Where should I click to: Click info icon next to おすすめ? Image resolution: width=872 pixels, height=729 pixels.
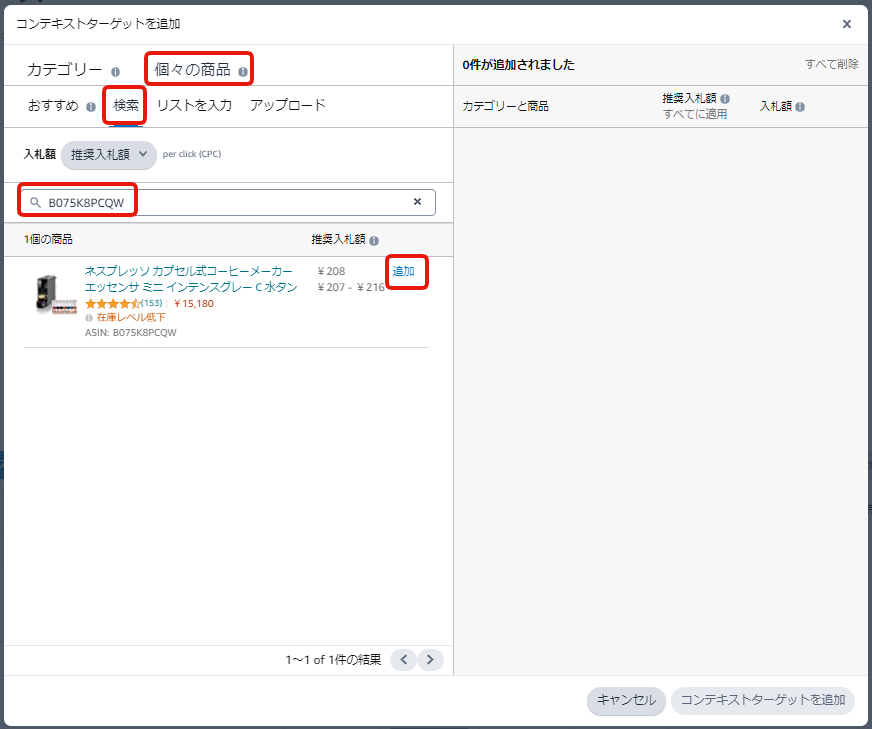tap(91, 107)
